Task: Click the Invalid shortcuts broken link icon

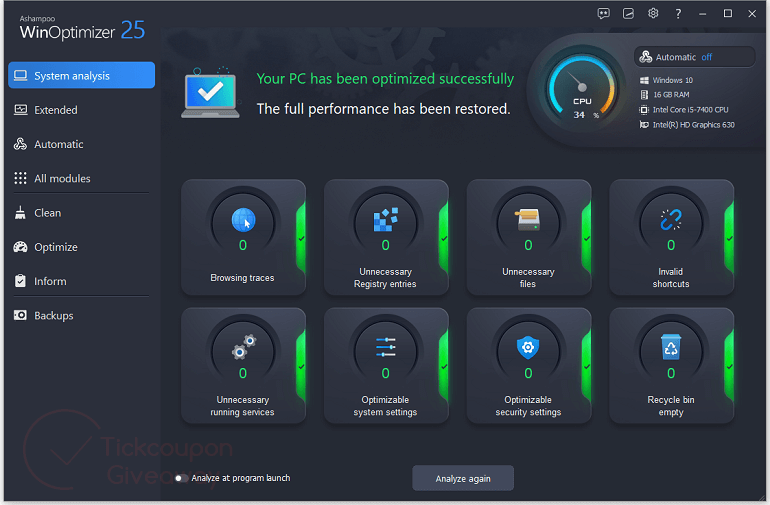Action: point(671,220)
